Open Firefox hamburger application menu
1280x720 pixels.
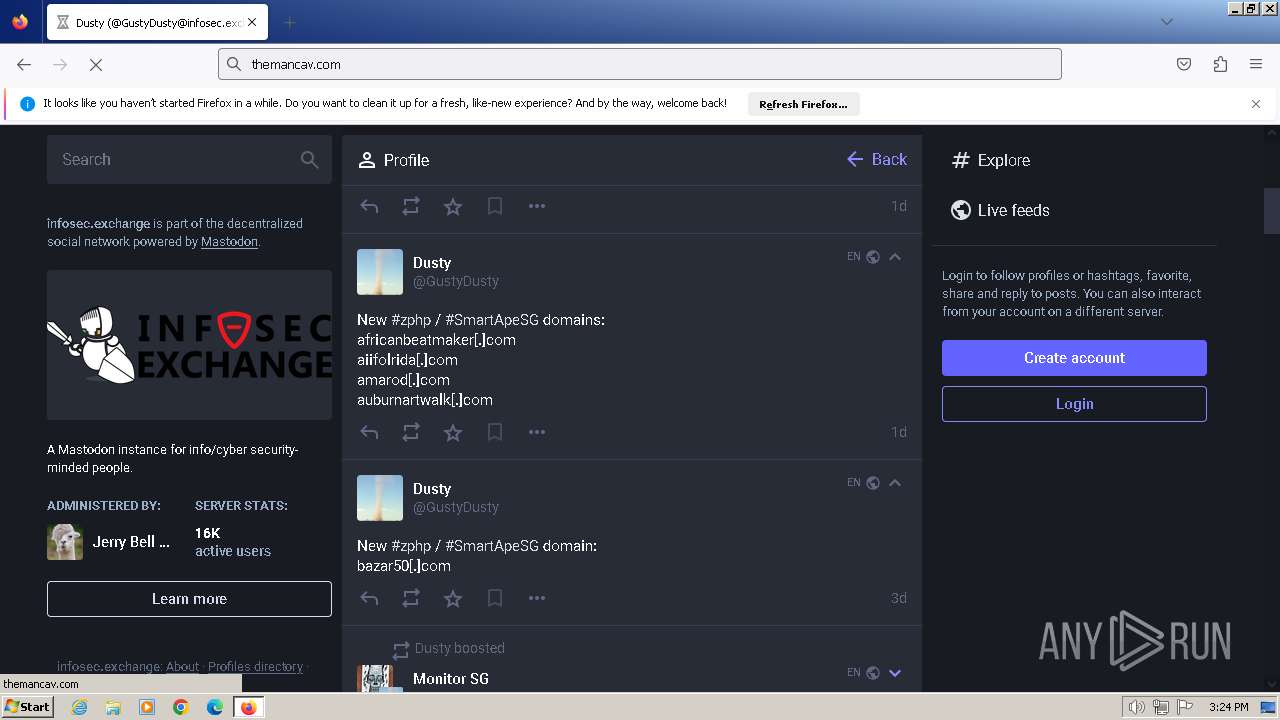[1256, 64]
